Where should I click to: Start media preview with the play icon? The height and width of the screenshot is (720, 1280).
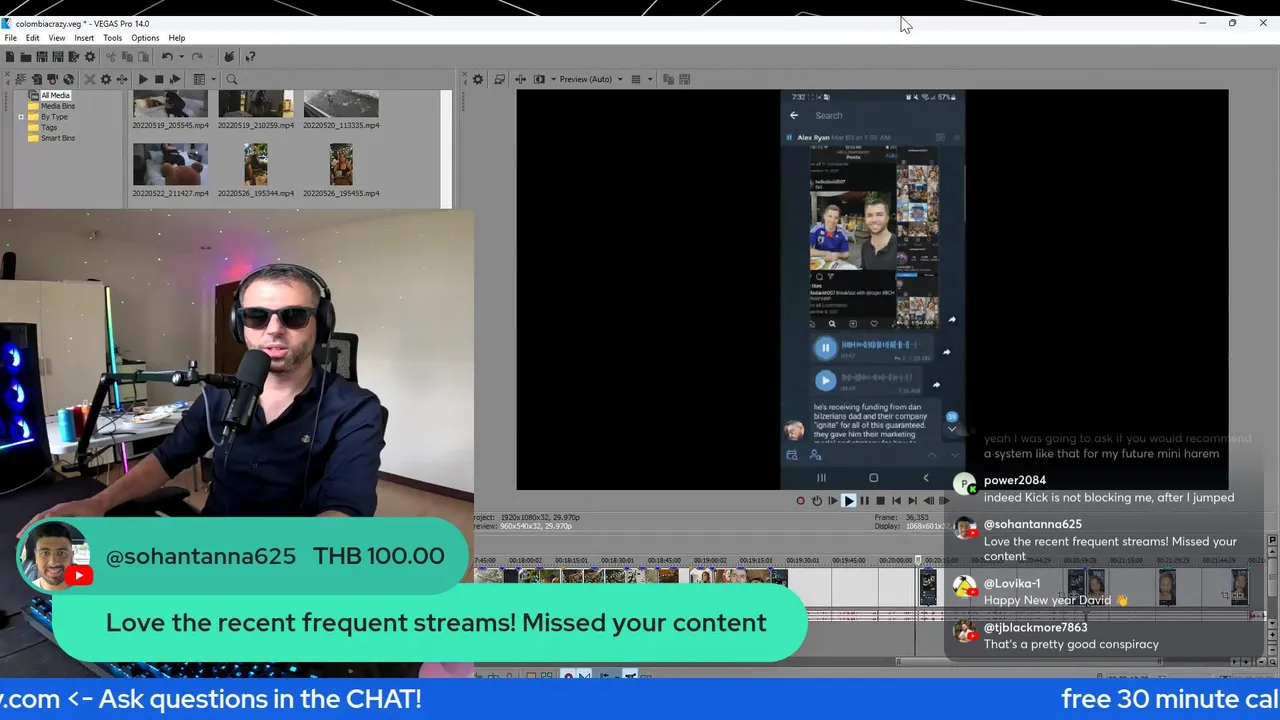click(x=142, y=79)
